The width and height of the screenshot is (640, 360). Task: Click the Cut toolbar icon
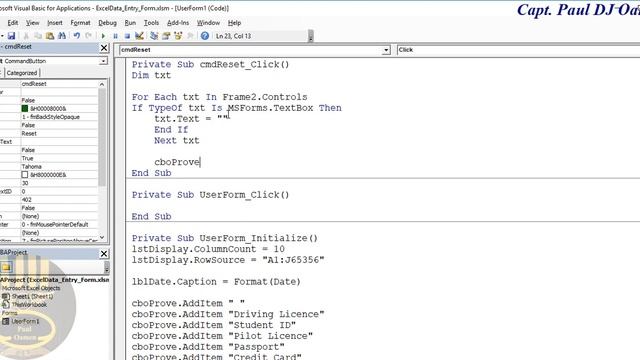26,36
